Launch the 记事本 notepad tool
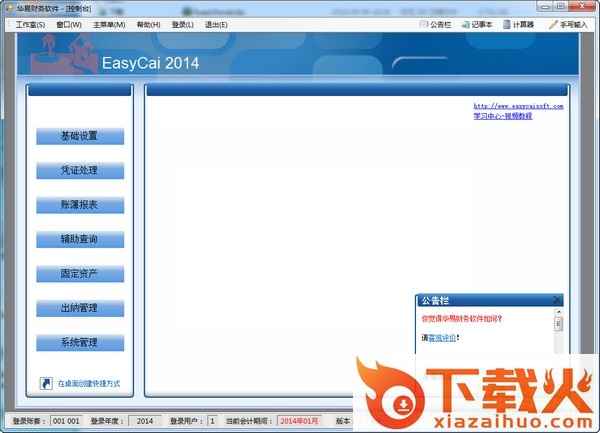This screenshot has width=600, height=433. click(477, 25)
